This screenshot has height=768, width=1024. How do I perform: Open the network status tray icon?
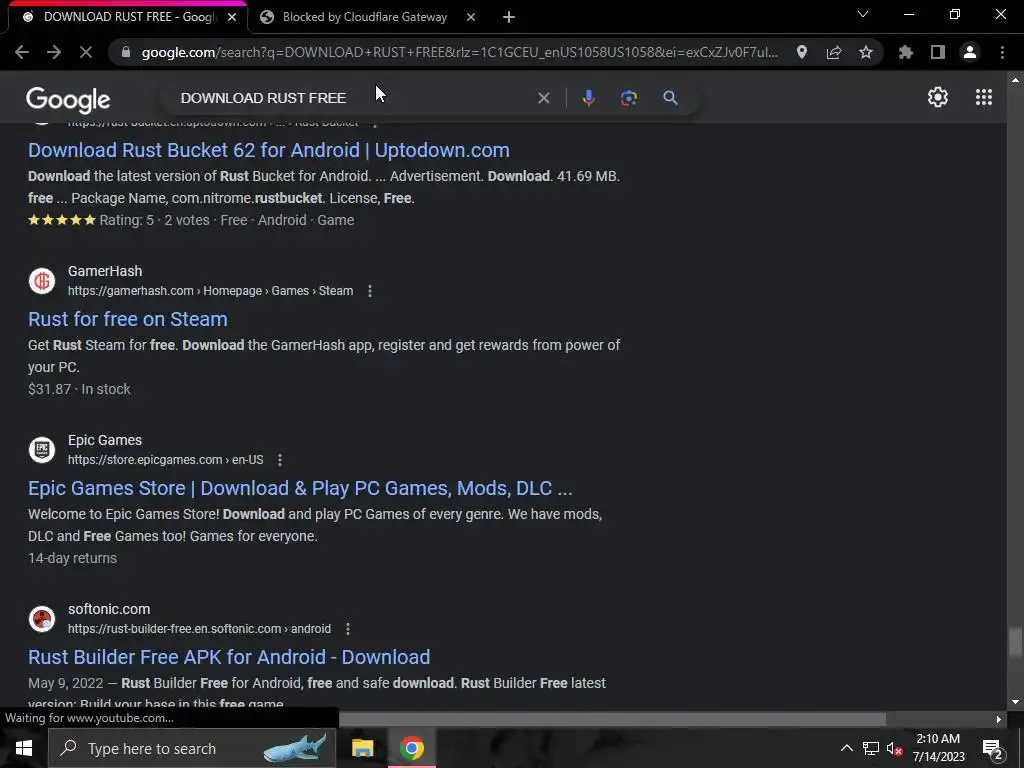(871, 748)
